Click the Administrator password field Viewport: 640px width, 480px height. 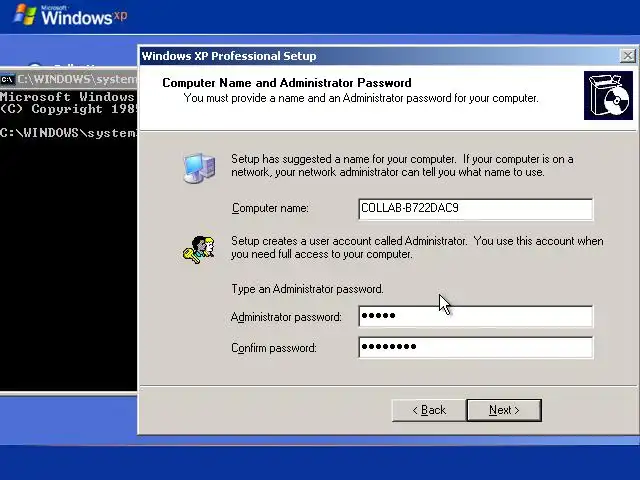tap(476, 316)
